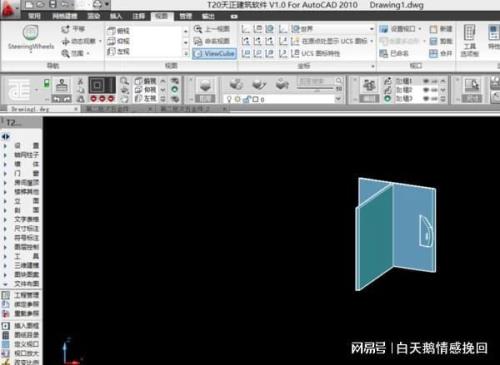Toggle visibility eye for 加载3 row
This screenshot has height=365, width=500.
426,98
